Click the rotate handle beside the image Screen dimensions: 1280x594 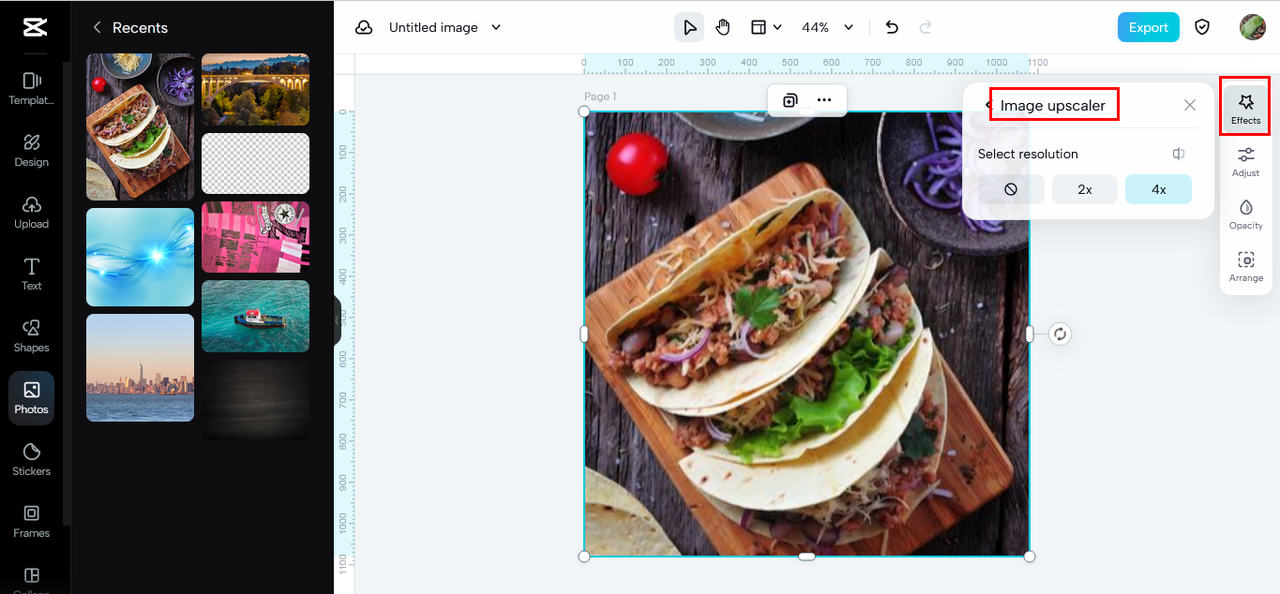(1060, 334)
